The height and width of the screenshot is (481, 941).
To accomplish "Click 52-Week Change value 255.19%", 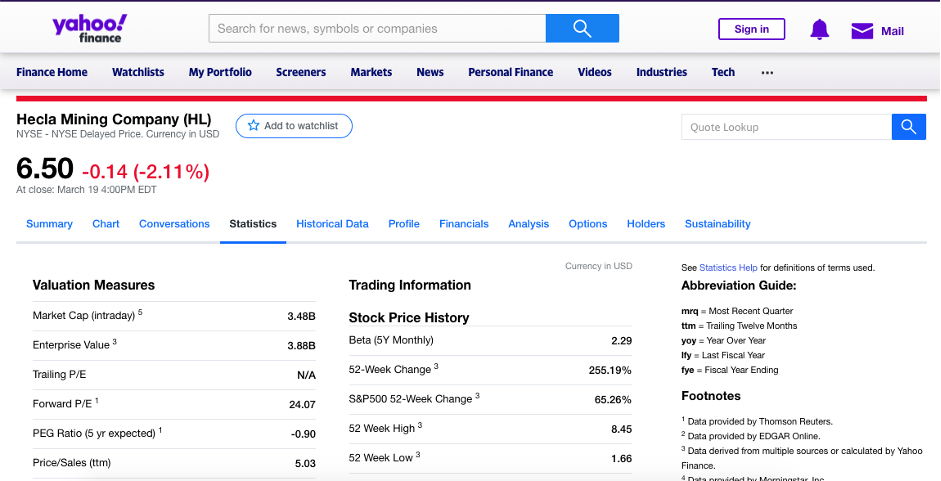I will click(610, 371).
